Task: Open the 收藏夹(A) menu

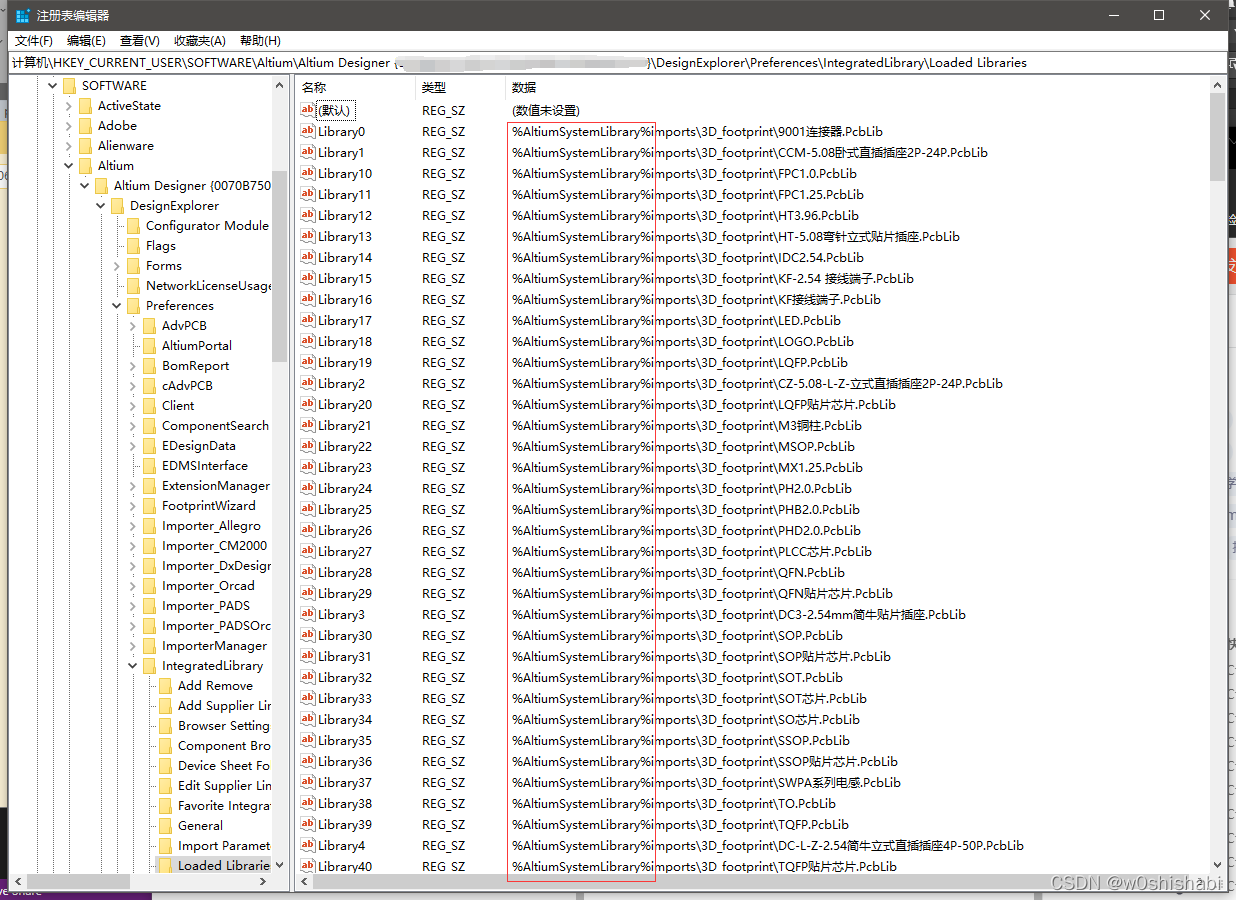Action: click(200, 40)
